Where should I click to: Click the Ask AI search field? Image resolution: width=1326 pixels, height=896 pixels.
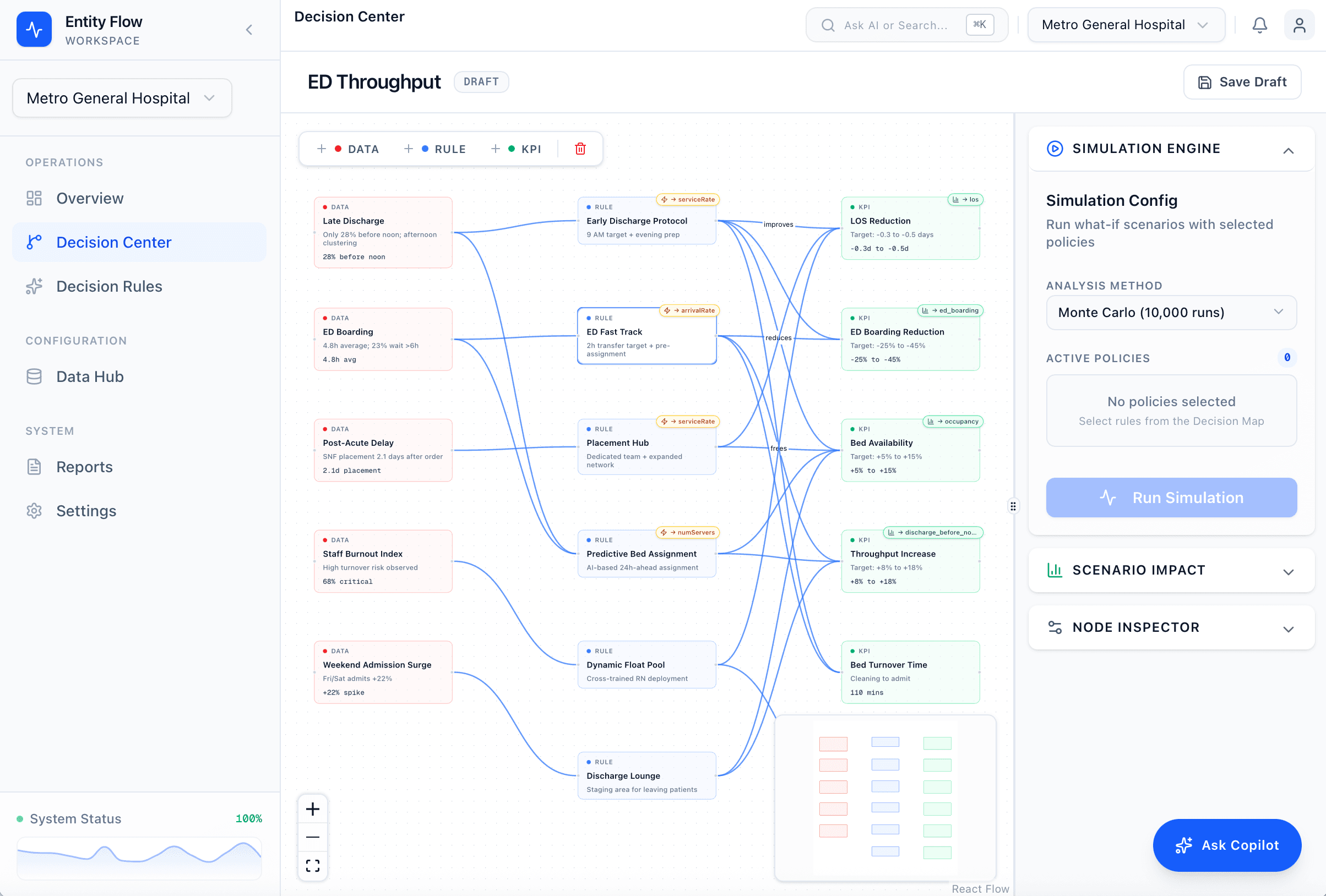coord(896,25)
